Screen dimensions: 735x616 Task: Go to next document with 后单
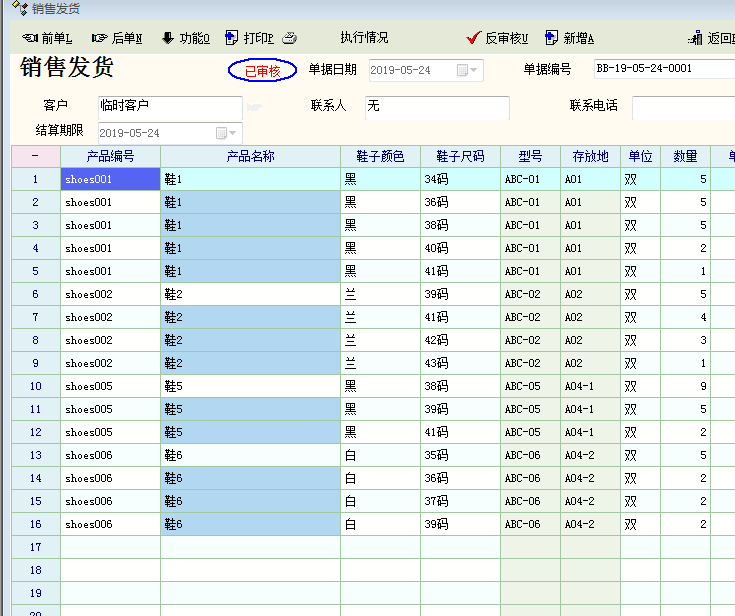[117, 38]
